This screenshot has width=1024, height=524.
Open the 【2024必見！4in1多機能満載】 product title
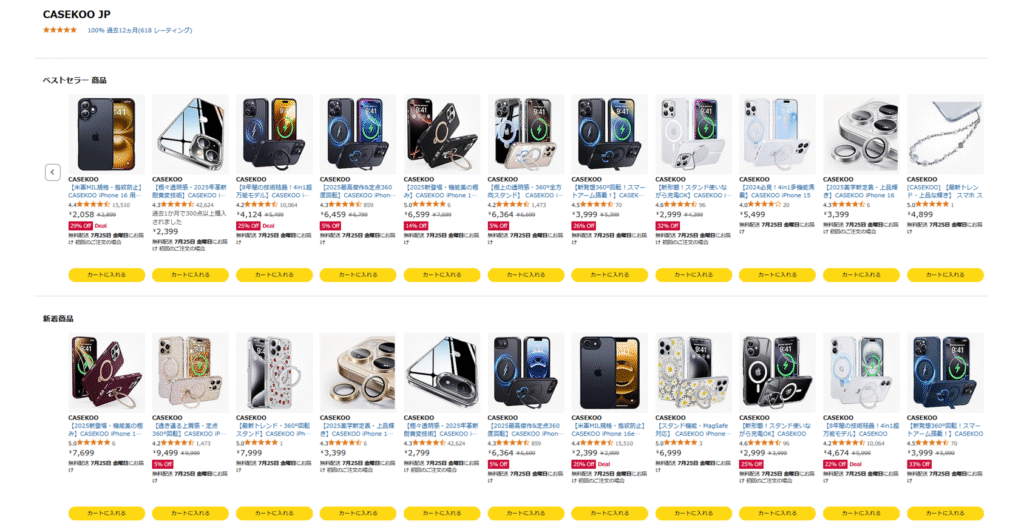777,190
